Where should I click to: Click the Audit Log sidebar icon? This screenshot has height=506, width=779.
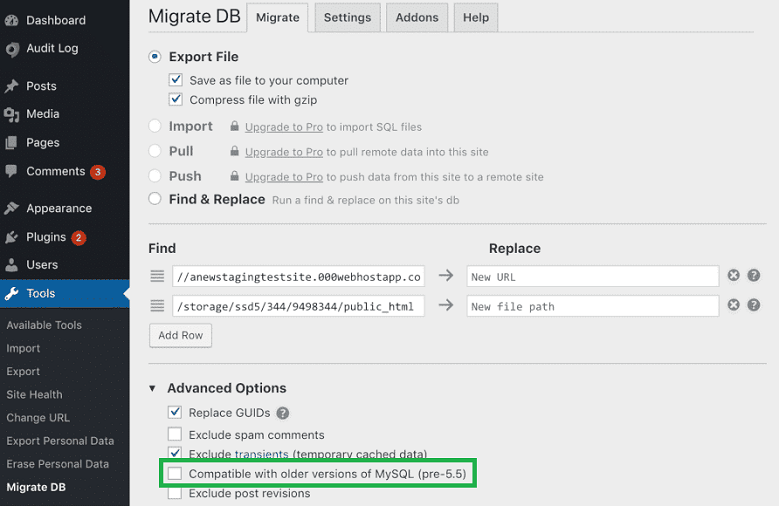(x=12, y=49)
